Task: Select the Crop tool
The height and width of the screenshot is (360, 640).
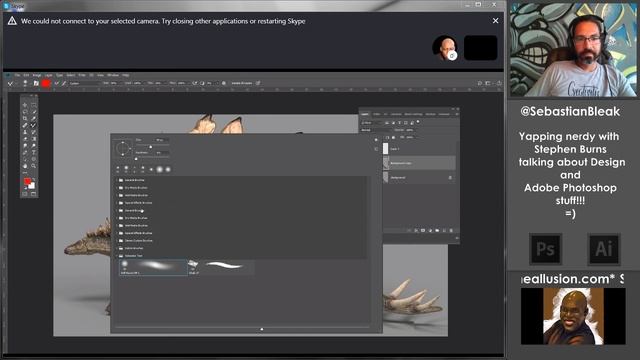Action: [x=25, y=118]
